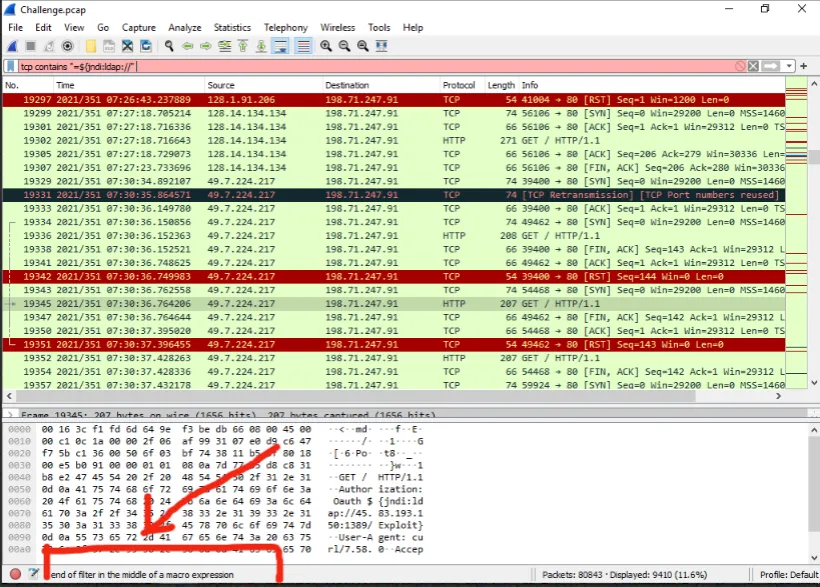Image resolution: width=820 pixels, height=587 pixels.
Task: Clear the display filter with X button
Action: point(753,66)
